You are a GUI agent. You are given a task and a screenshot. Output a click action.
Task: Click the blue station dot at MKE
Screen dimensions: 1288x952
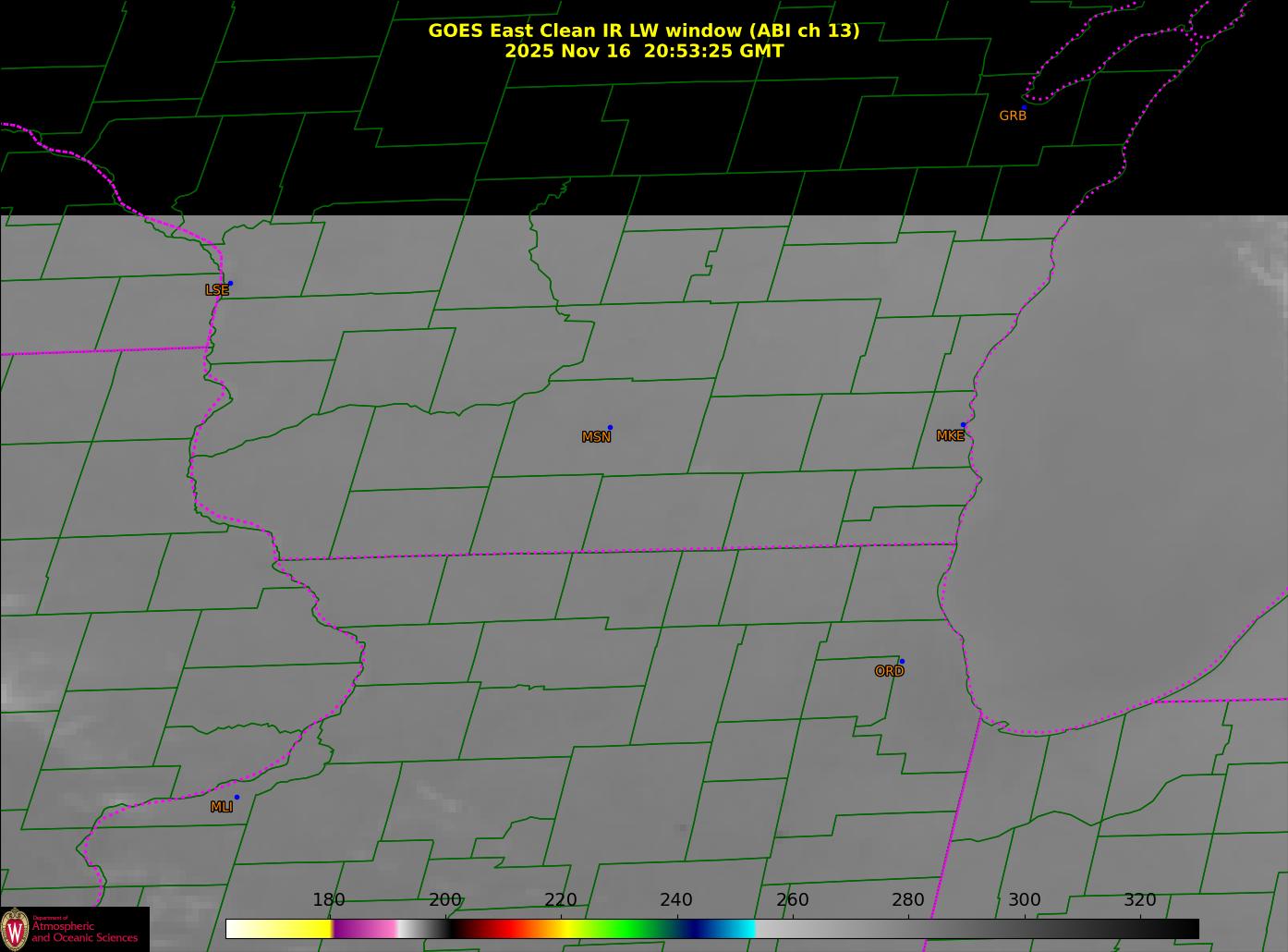[963, 425]
